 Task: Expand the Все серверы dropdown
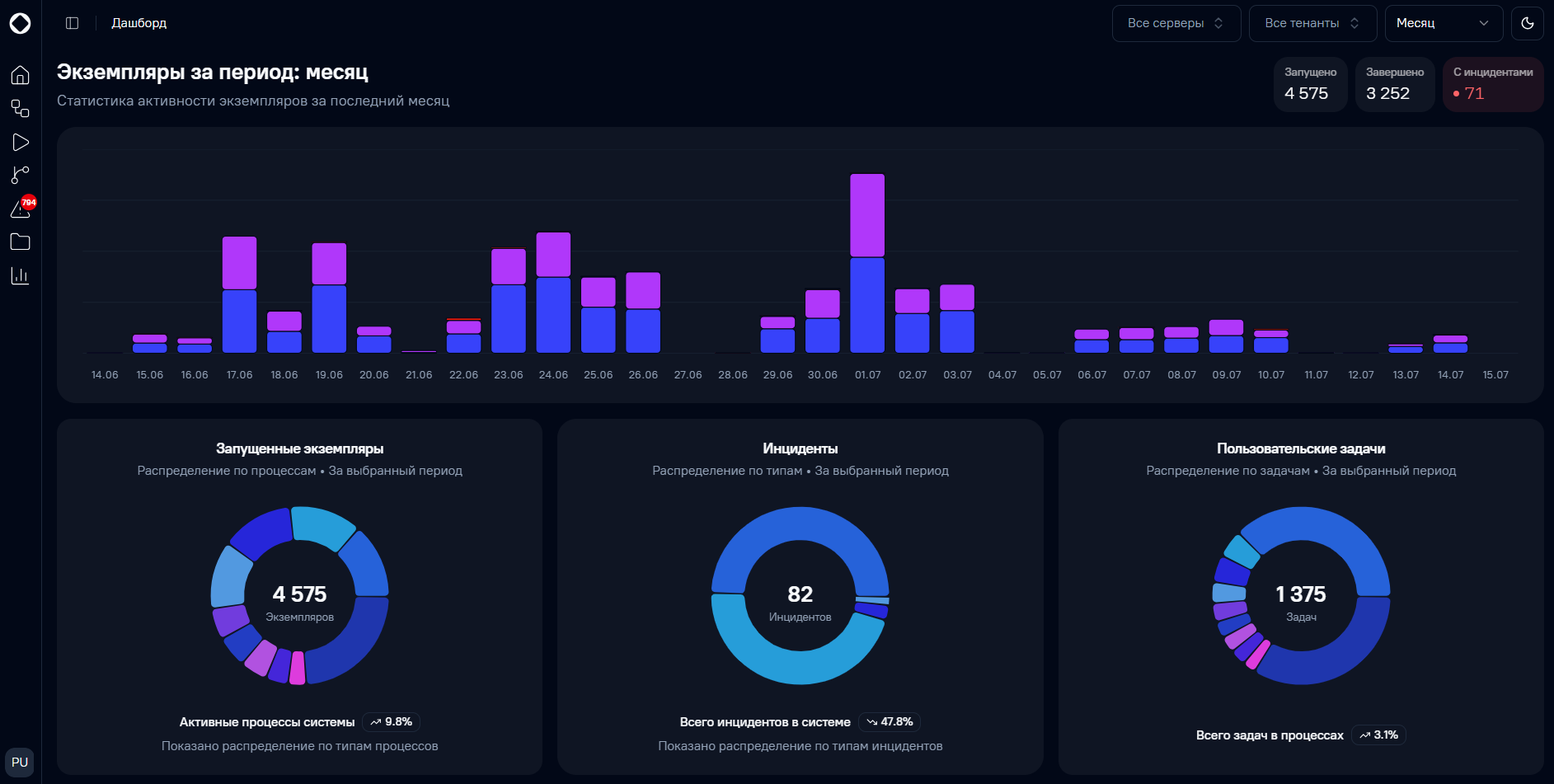pos(1176,23)
